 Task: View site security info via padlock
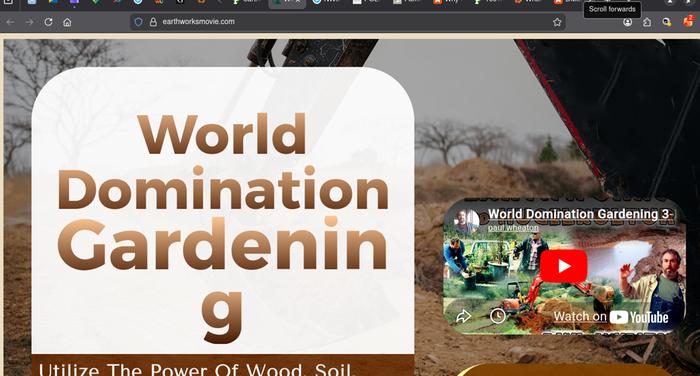pyautogui.click(x=153, y=22)
